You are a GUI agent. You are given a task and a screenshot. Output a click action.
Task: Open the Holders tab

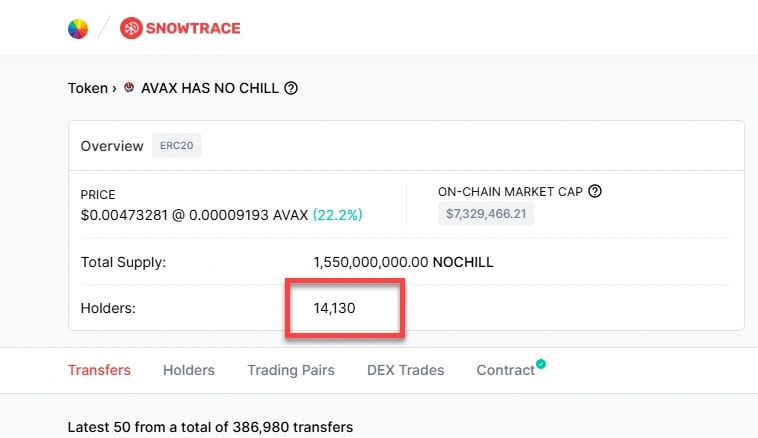pos(189,370)
